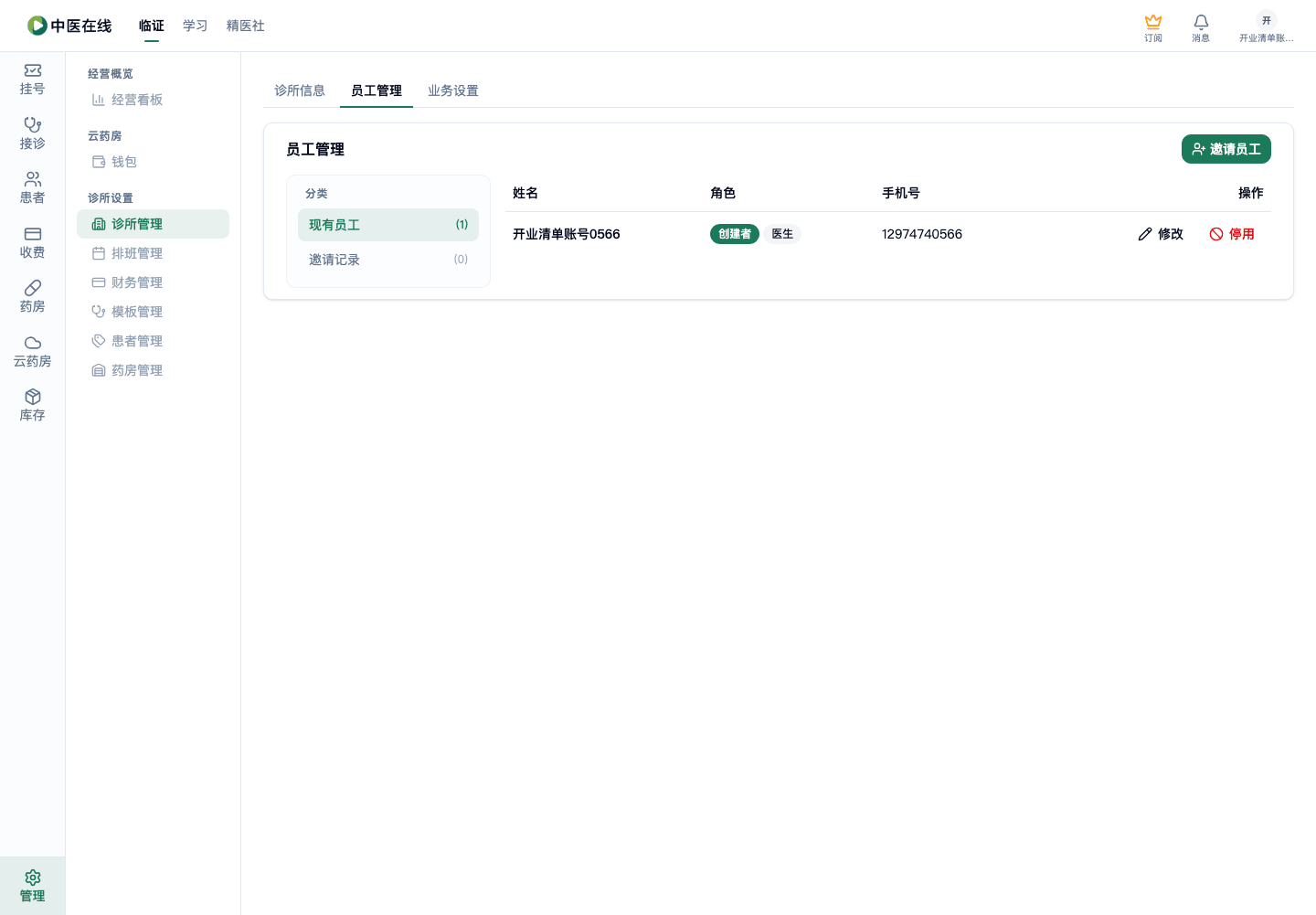Screen dimensions: 1316x915
Task: Click the red prohibit icon beside 停用
Action: point(1216,234)
